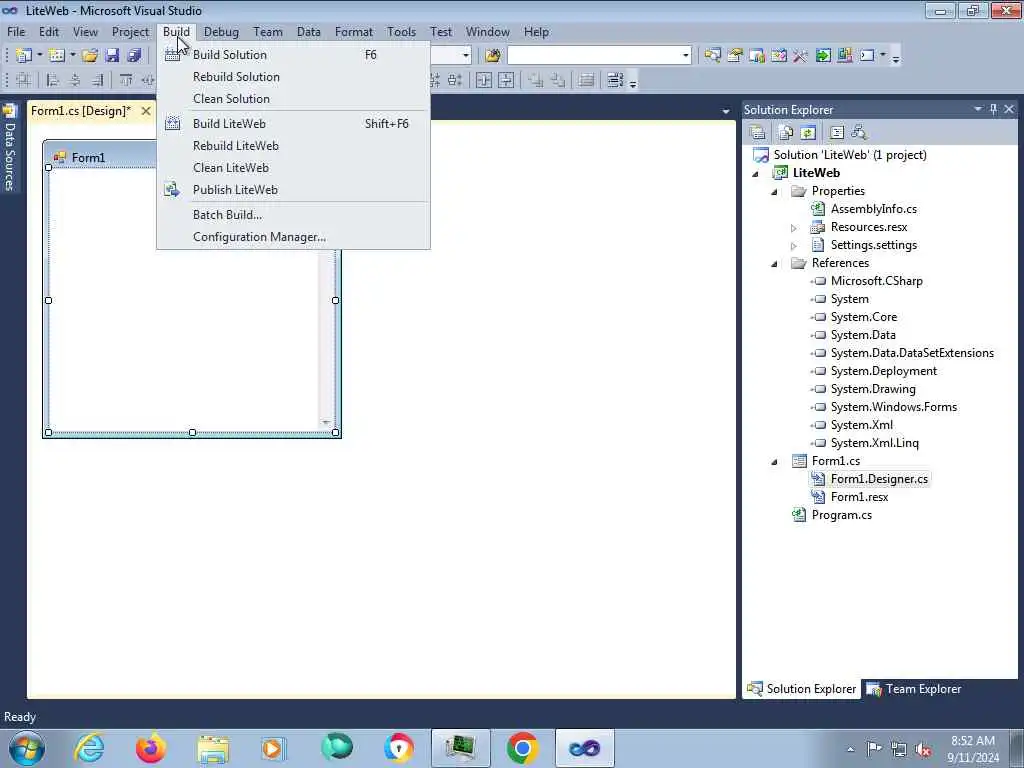Click the View Code icon in Solution Explorer
1024x768 pixels.
point(837,133)
